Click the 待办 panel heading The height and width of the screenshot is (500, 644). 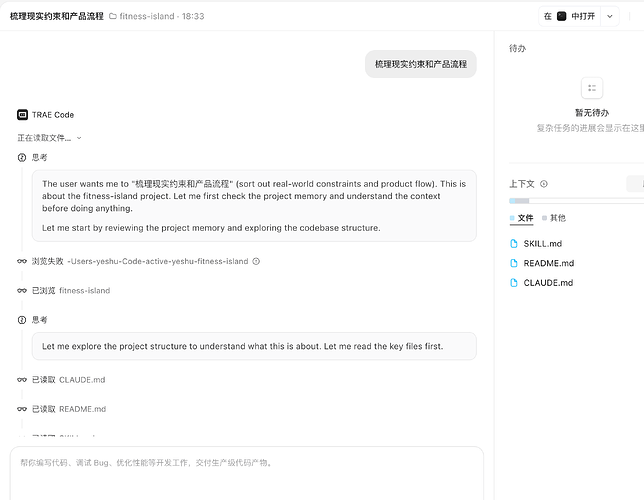(x=518, y=48)
